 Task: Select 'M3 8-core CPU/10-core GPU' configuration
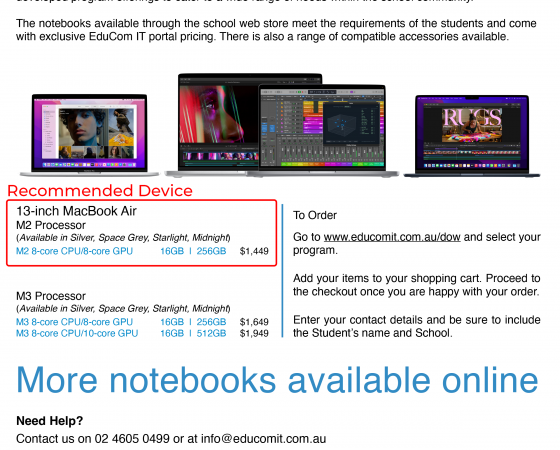click(x=77, y=333)
